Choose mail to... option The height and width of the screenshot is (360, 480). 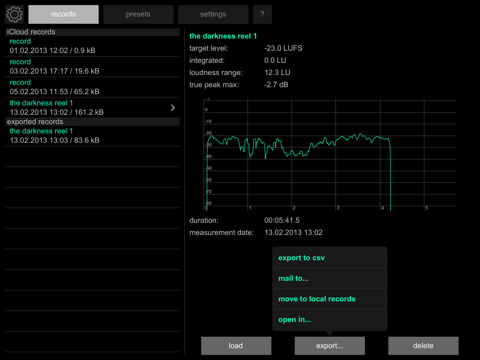(330, 278)
